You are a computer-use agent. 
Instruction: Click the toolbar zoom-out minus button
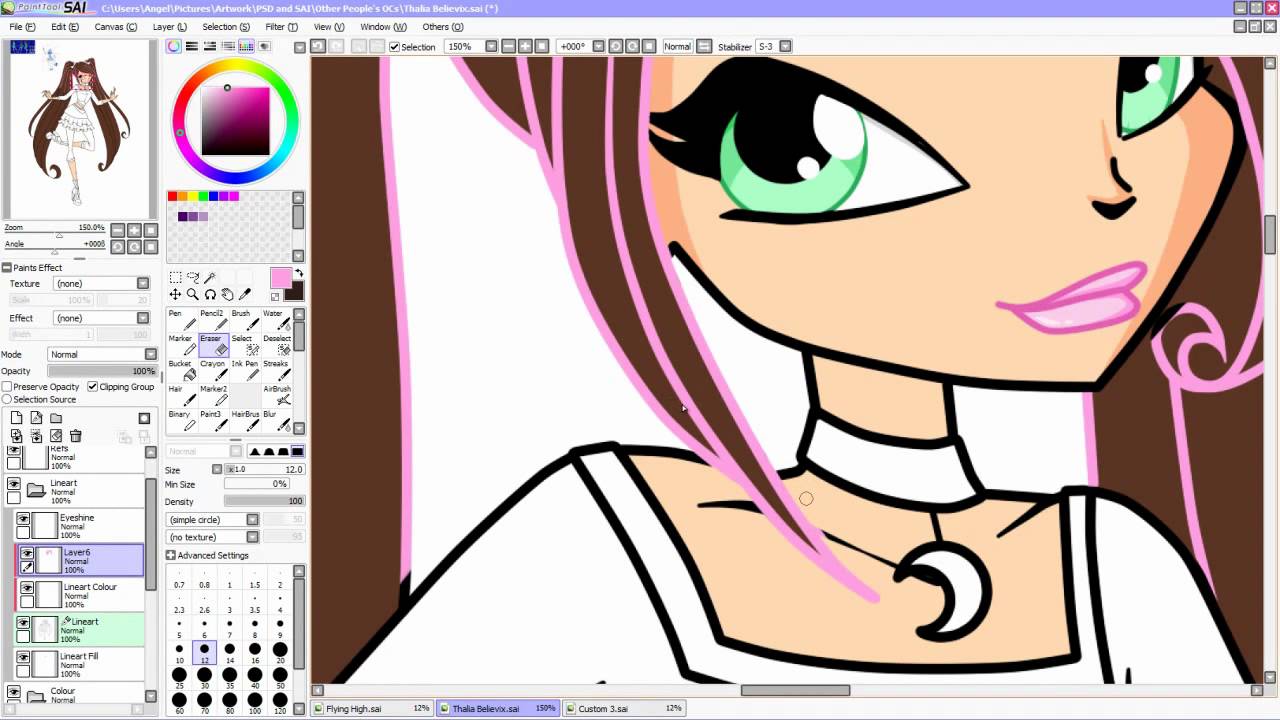508,47
